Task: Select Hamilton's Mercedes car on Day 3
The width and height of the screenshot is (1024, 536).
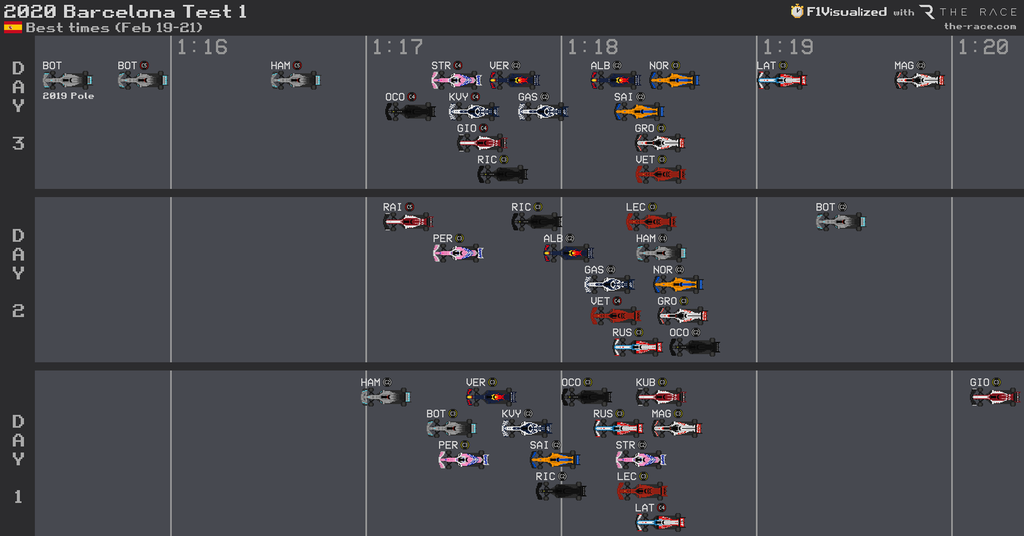Action: coord(296,80)
